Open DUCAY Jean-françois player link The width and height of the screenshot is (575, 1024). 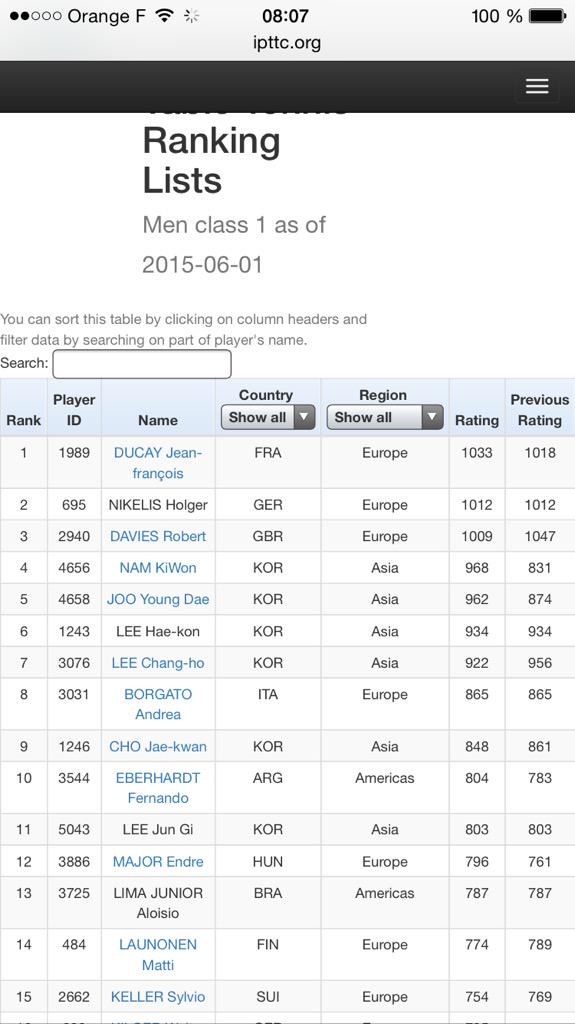click(158, 463)
